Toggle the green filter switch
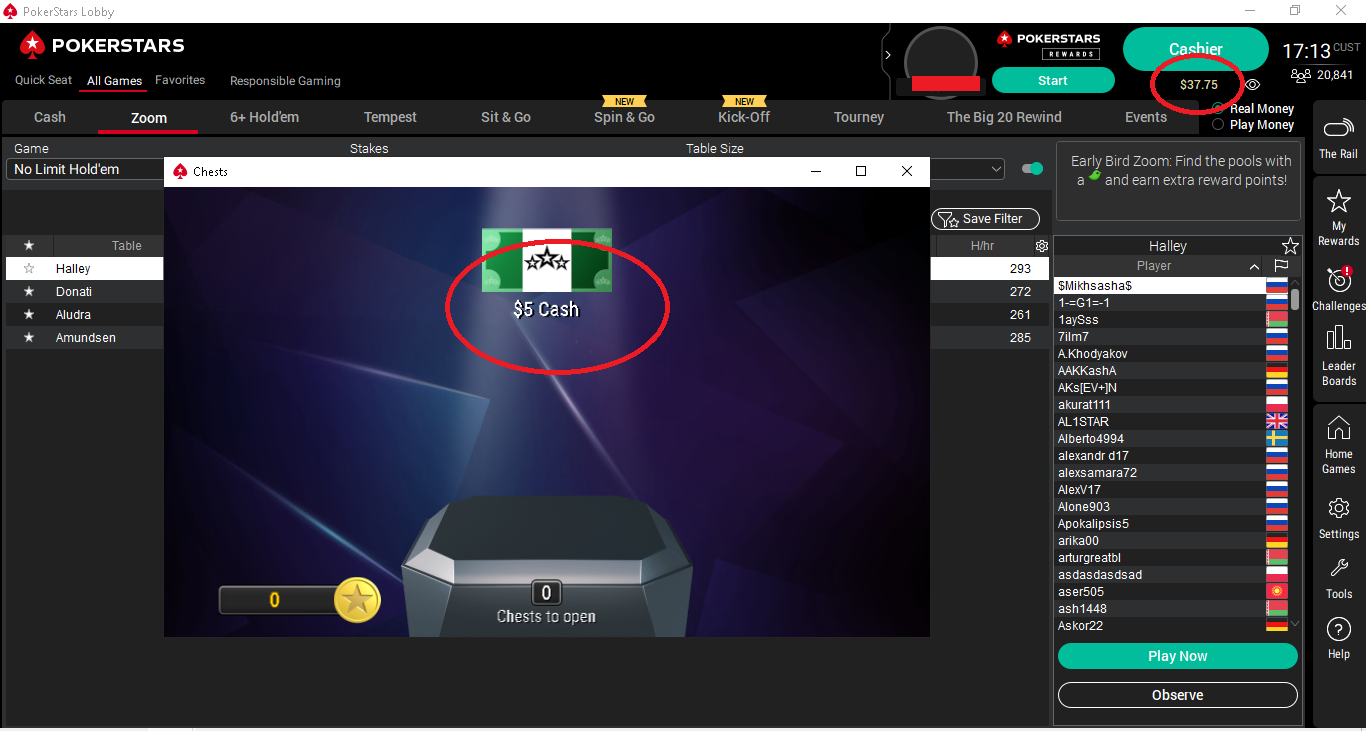 pyautogui.click(x=1032, y=169)
